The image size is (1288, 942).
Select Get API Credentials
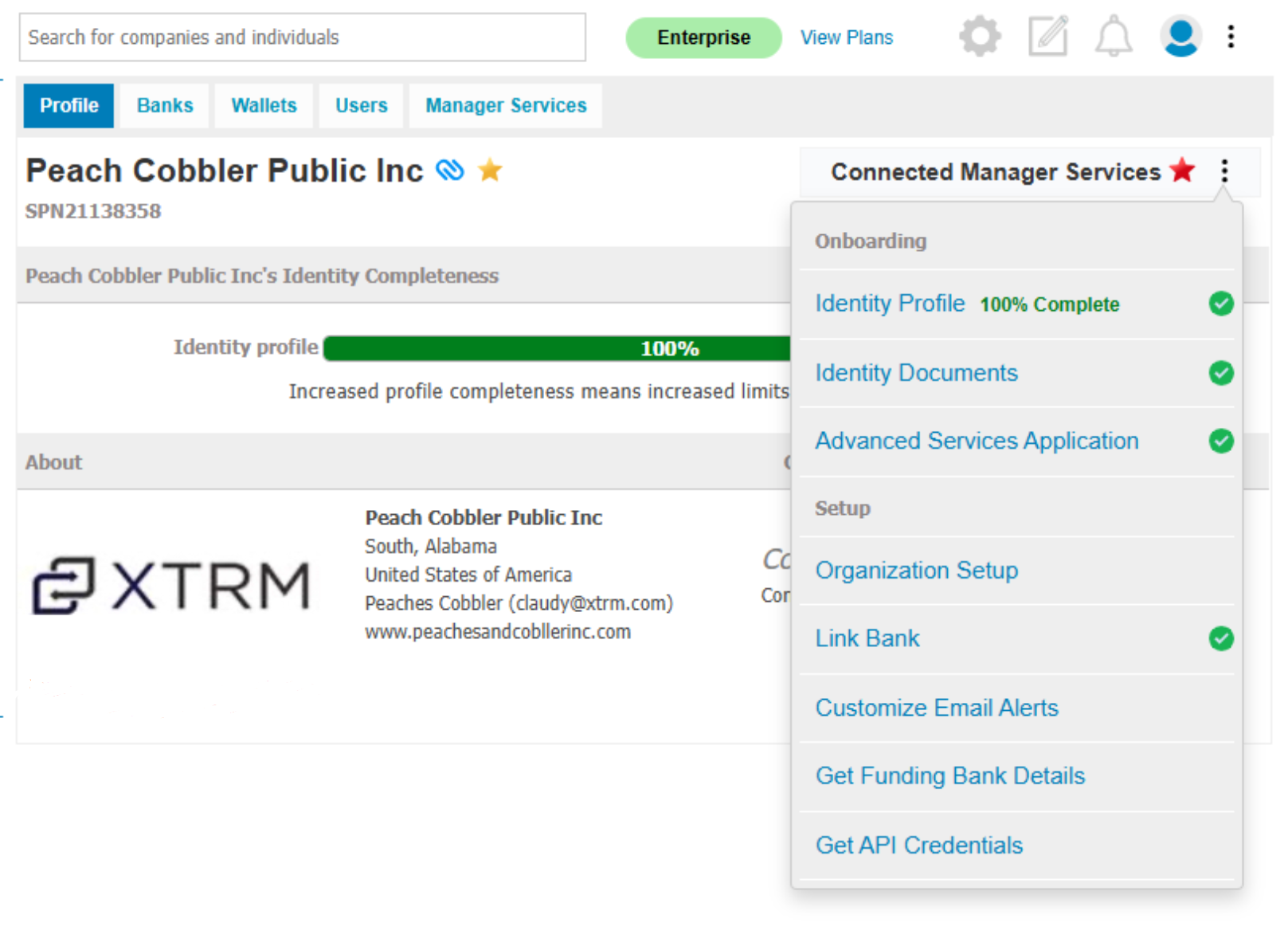pos(918,846)
